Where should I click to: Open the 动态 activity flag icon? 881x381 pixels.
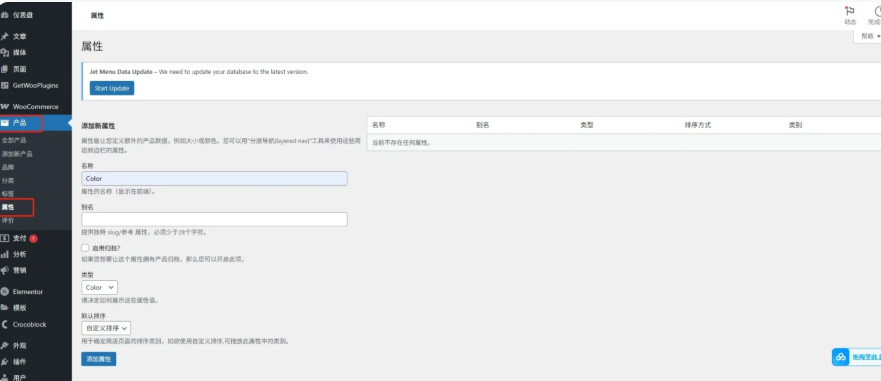850,11
